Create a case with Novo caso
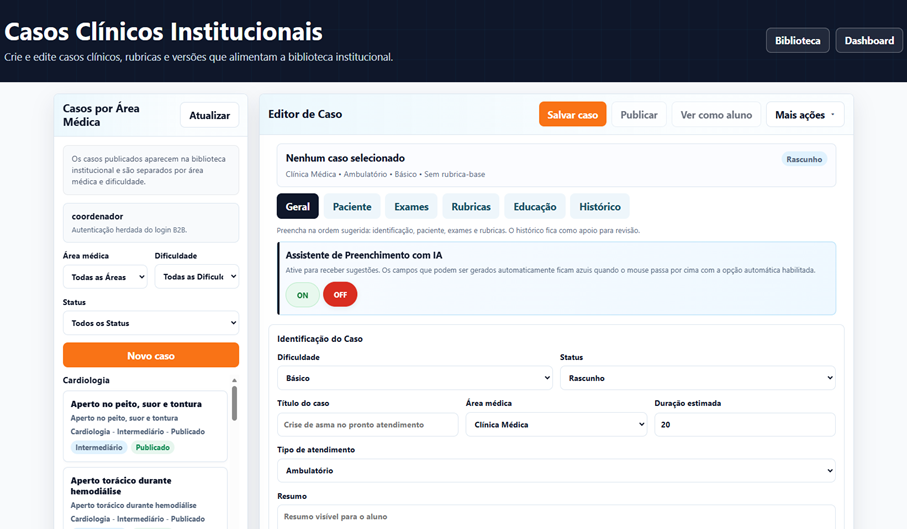 coord(151,355)
